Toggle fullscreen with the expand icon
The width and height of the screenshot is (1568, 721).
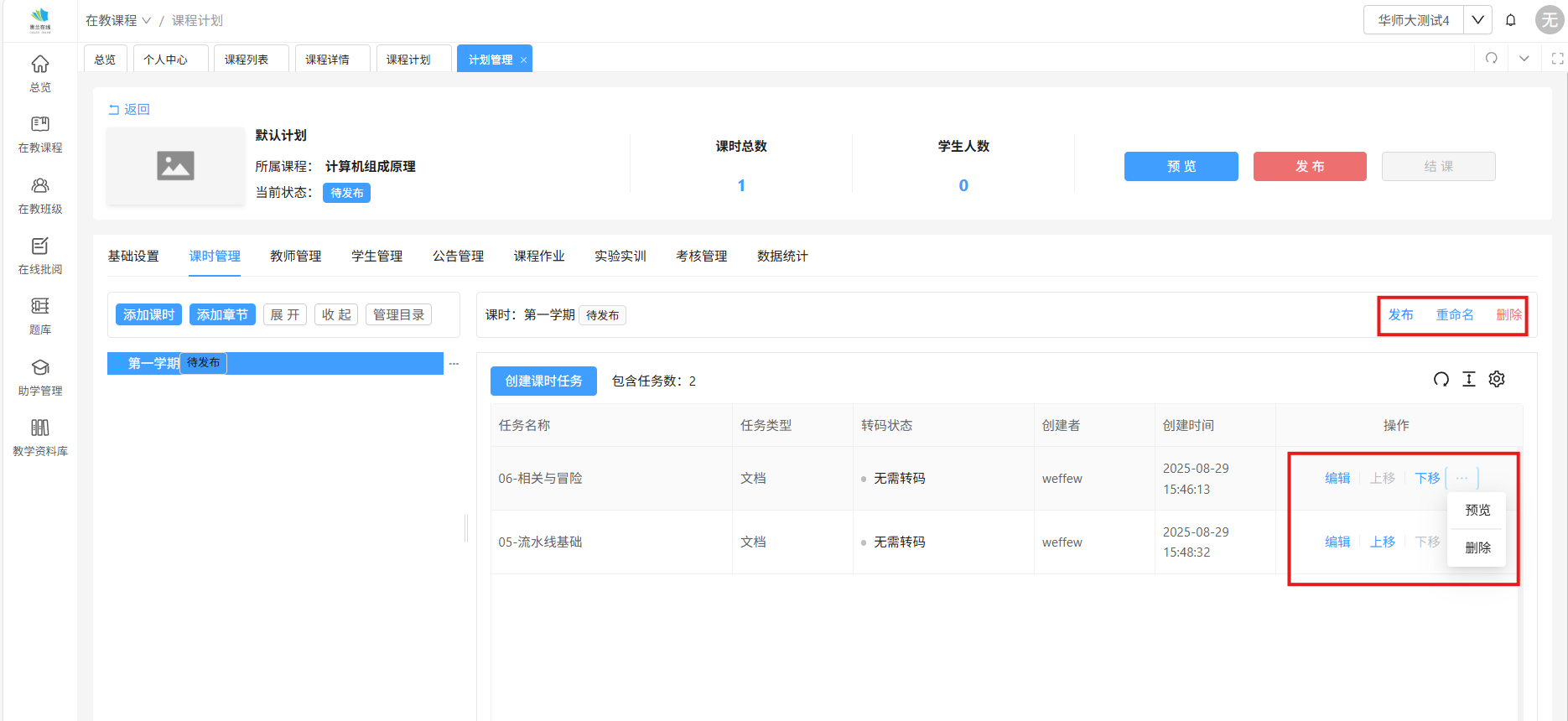pos(1557,59)
